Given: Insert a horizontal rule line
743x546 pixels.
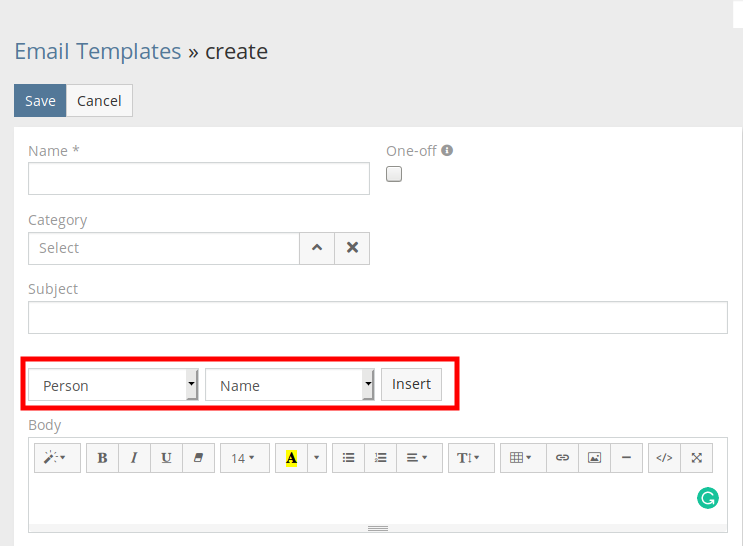Looking at the screenshot, I should 626,458.
